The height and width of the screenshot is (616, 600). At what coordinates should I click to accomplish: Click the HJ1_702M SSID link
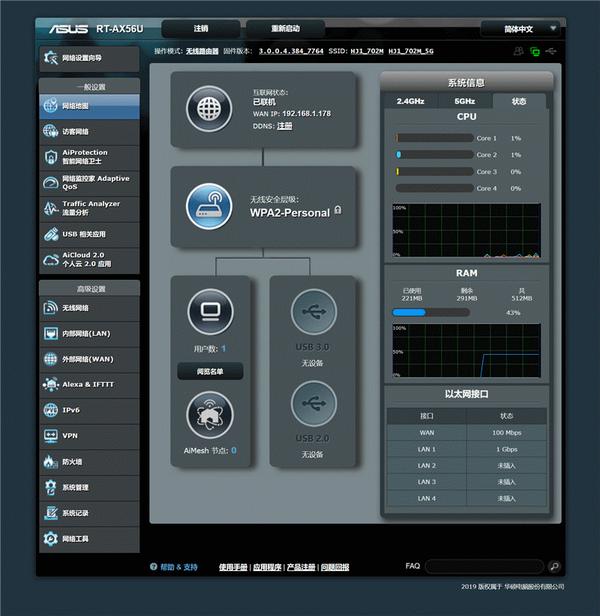click(367, 51)
